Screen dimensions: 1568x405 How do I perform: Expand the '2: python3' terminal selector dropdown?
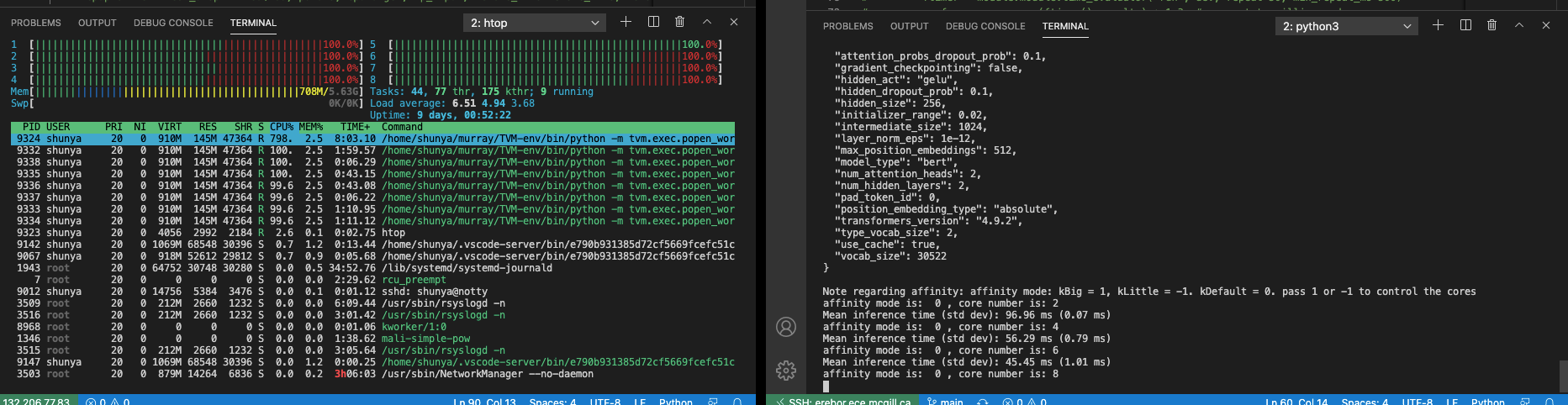click(1346, 26)
